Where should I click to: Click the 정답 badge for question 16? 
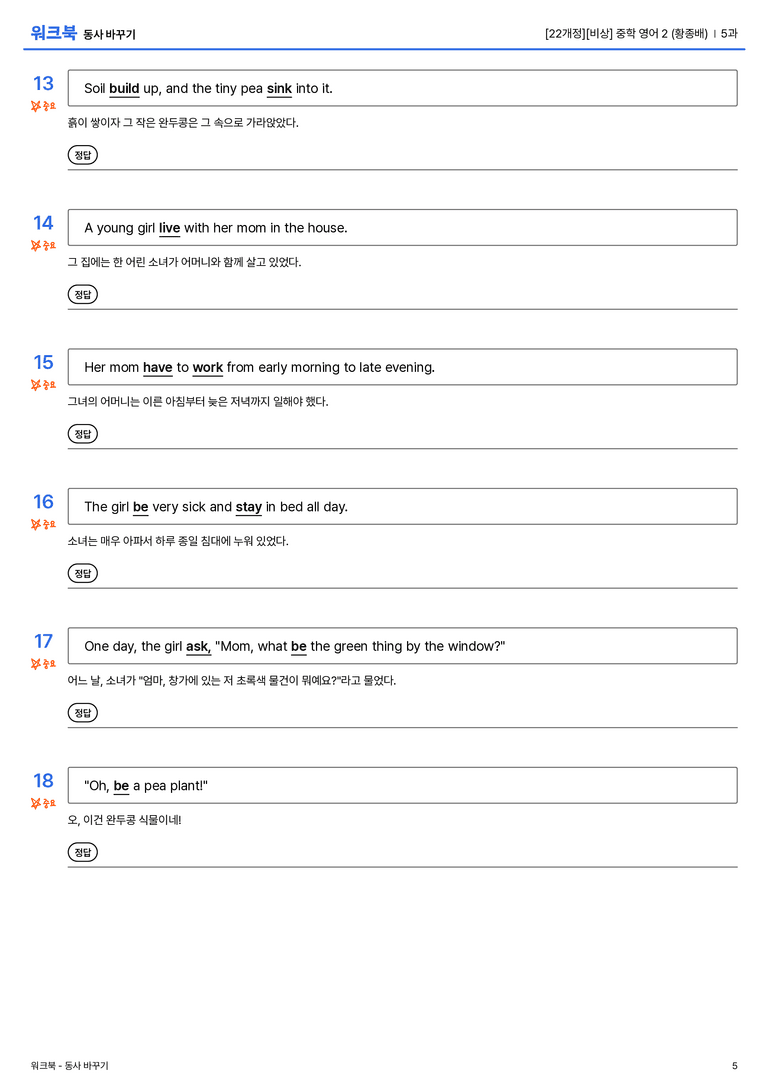[x=82, y=573]
